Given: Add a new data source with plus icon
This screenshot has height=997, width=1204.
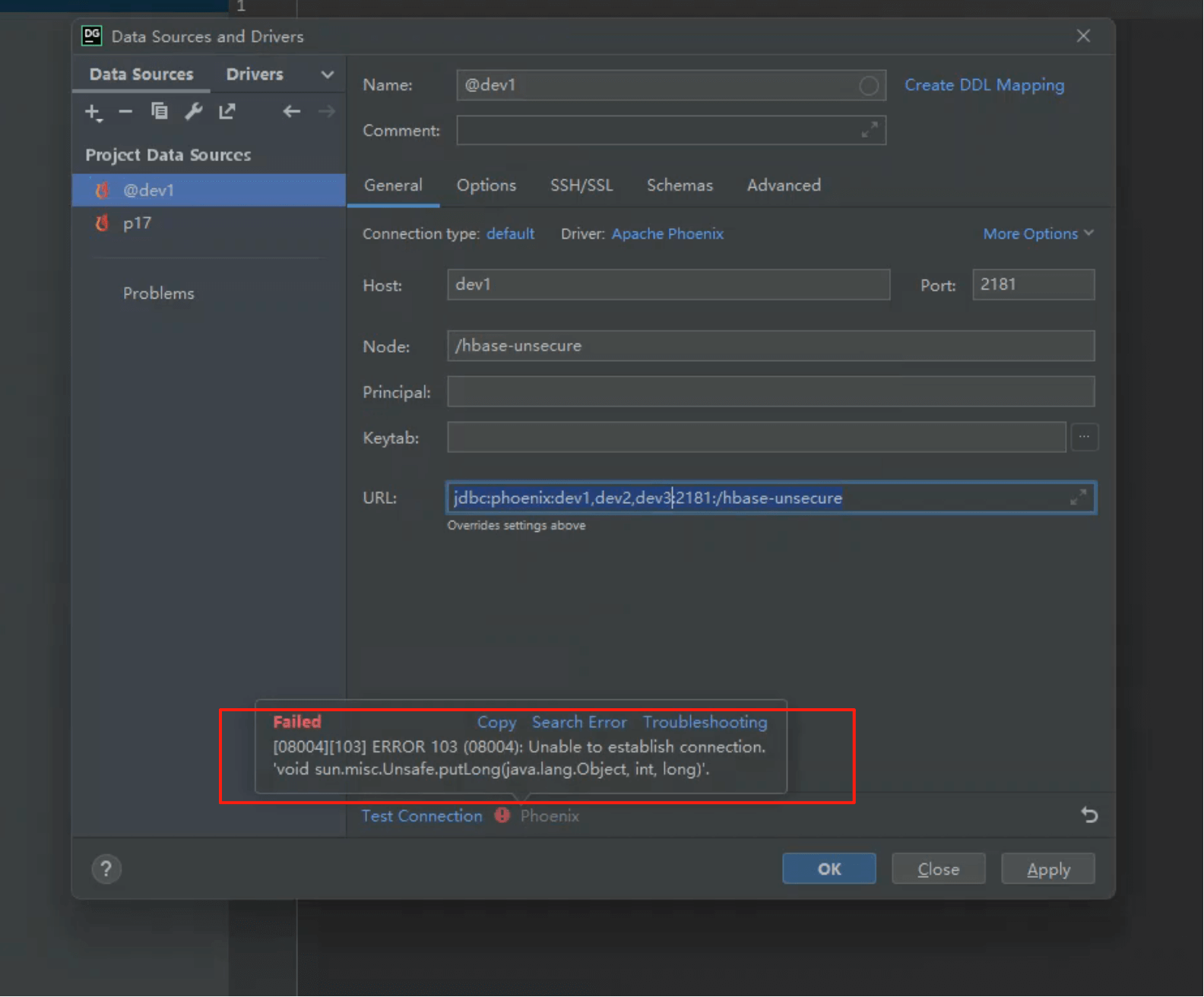Looking at the screenshot, I should (x=93, y=112).
